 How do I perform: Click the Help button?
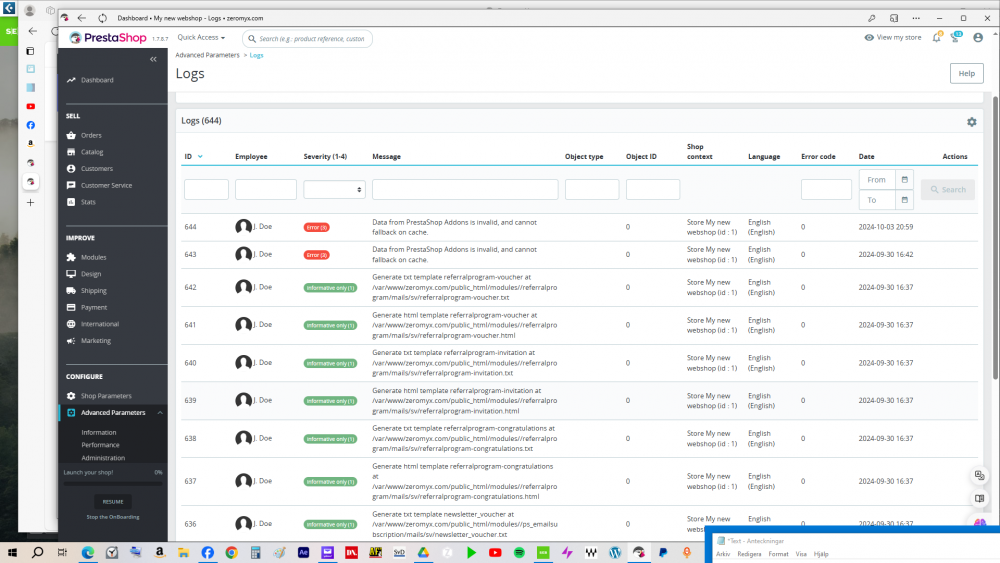[966, 73]
